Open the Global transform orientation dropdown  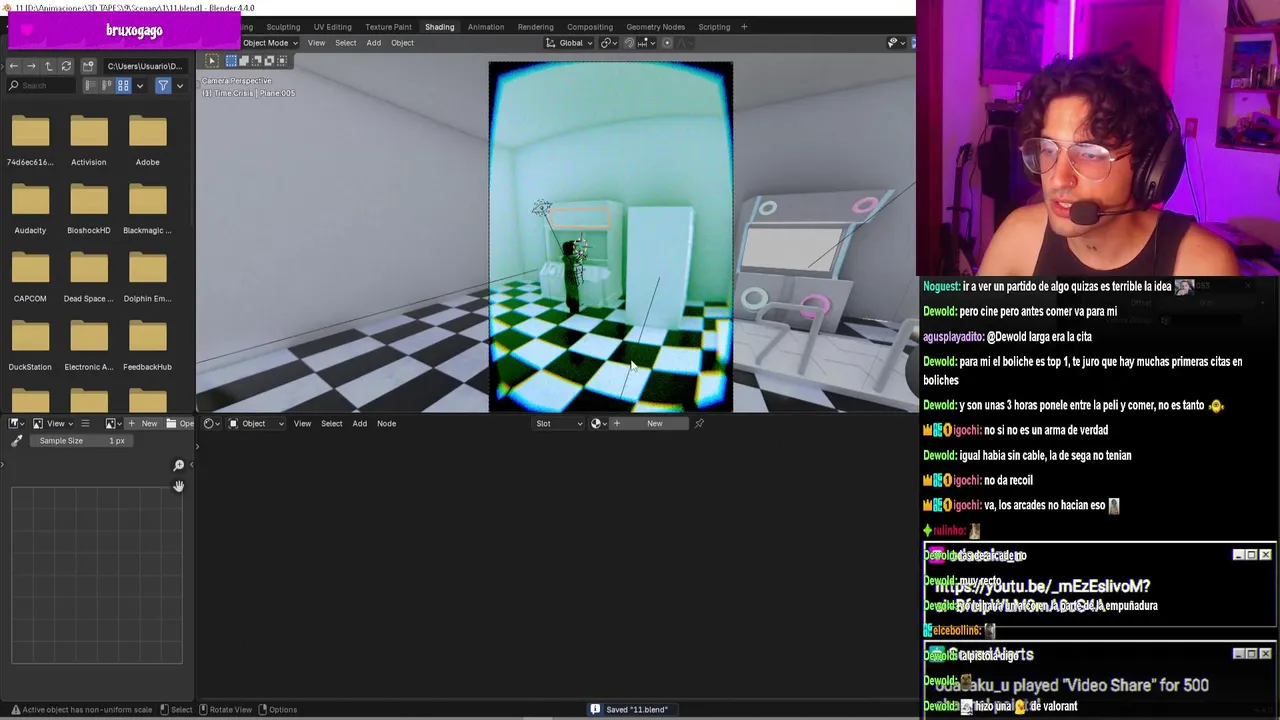click(569, 43)
